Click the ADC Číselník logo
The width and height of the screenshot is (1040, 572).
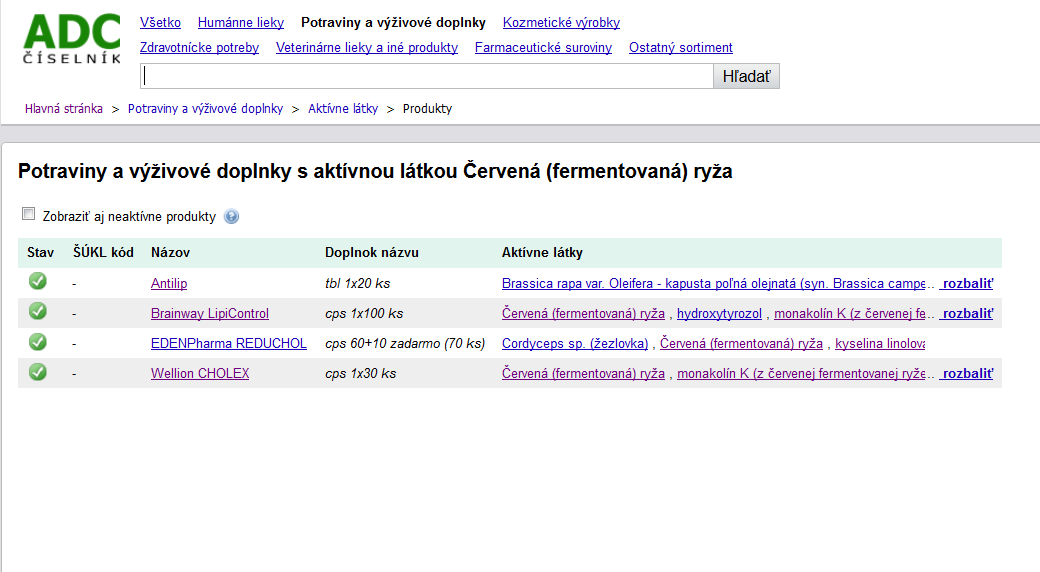pyautogui.click(x=72, y=38)
